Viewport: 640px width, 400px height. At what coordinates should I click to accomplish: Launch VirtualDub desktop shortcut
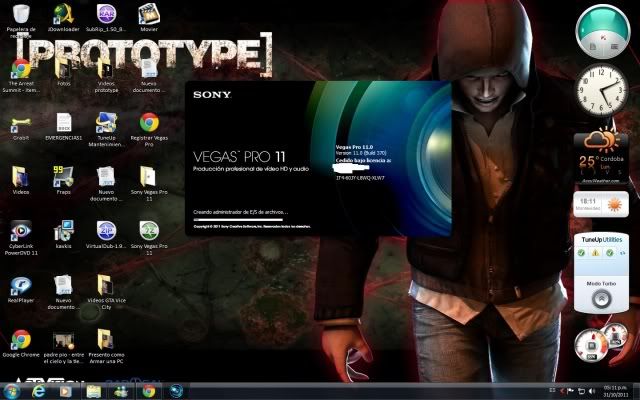pos(106,232)
